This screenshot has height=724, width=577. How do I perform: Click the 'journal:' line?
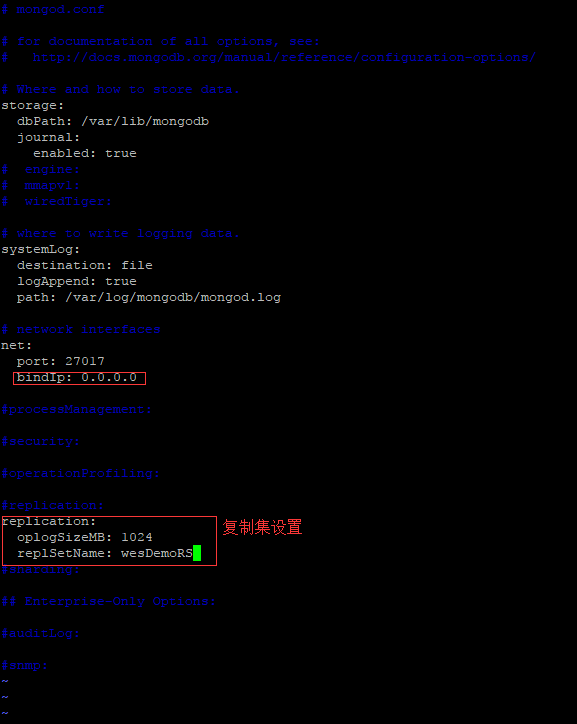(x=48, y=137)
